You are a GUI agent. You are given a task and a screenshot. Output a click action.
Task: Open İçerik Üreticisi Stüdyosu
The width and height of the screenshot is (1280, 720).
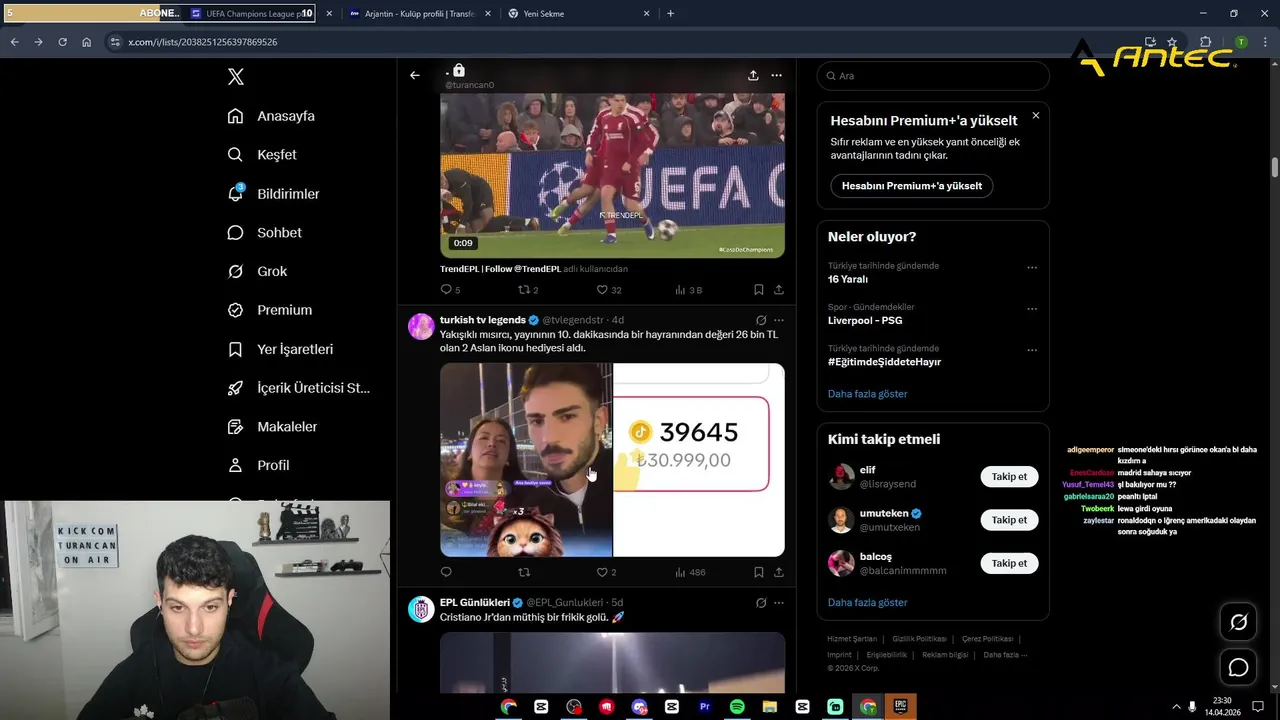[x=299, y=388]
